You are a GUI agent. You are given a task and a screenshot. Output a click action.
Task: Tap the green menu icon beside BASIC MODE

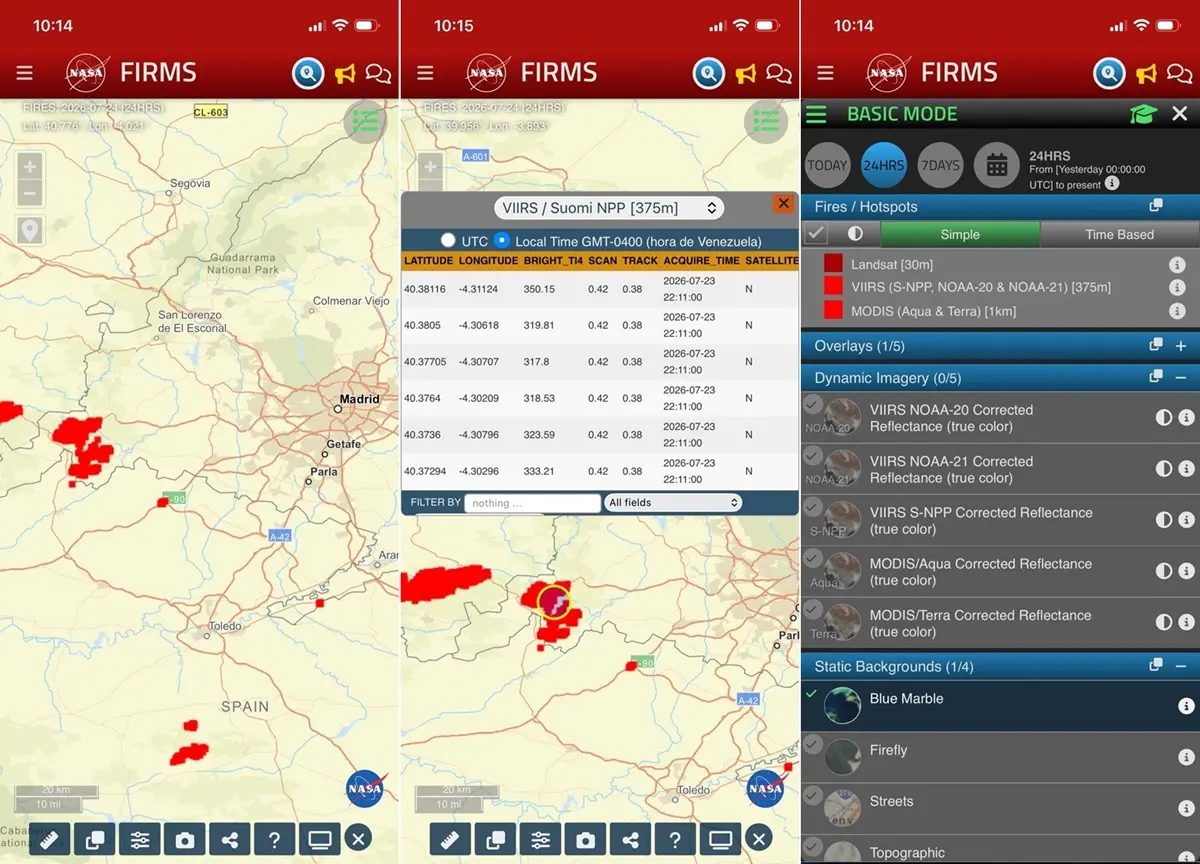(817, 114)
